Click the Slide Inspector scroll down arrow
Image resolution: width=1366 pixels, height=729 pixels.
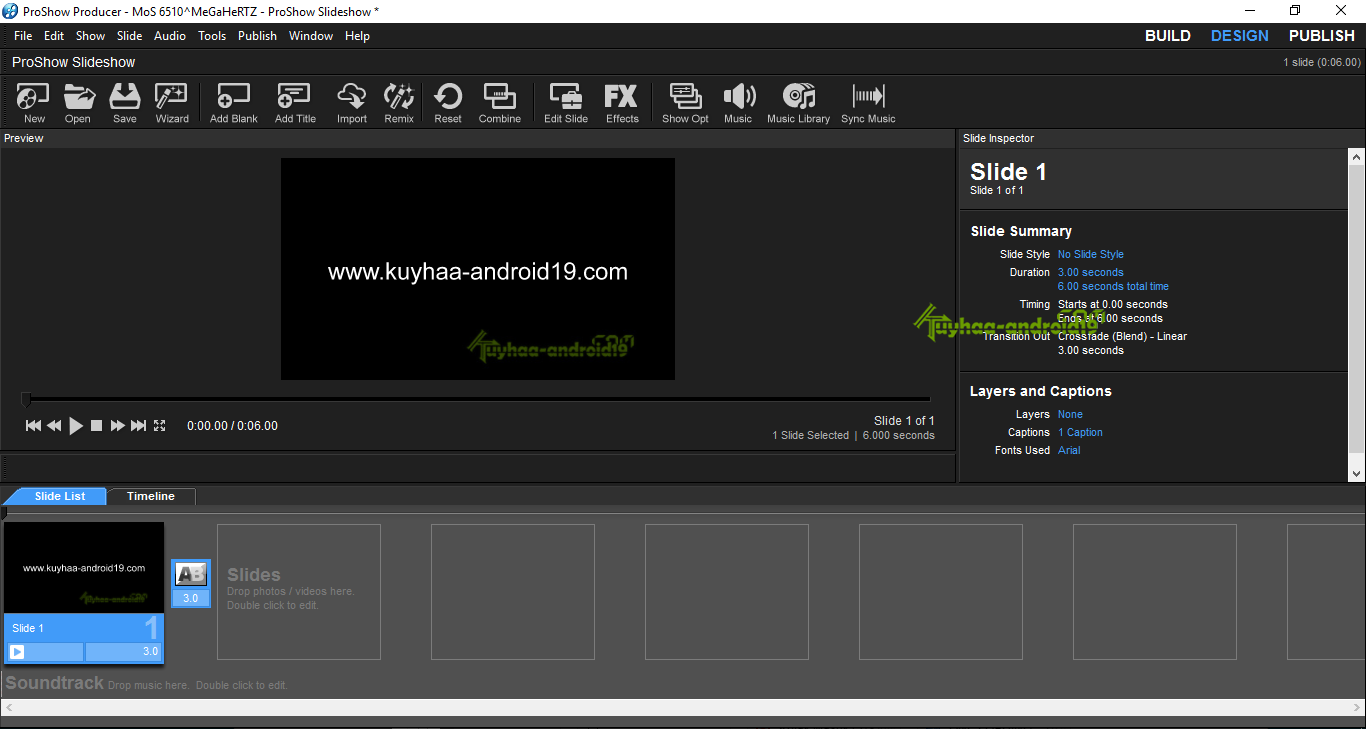coord(1357,473)
